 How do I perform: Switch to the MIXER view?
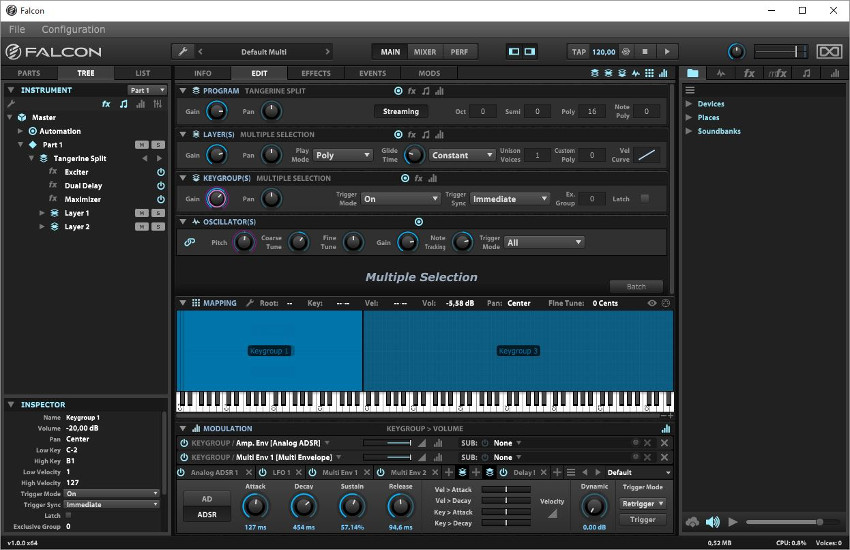[425, 51]
